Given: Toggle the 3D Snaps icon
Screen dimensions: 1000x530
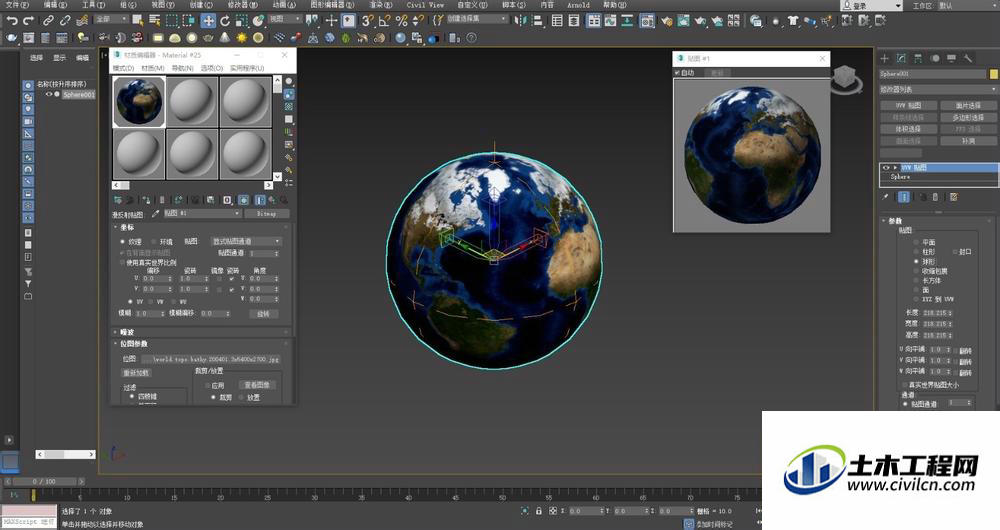Looking at the screenshot, I should pos(367,21).
